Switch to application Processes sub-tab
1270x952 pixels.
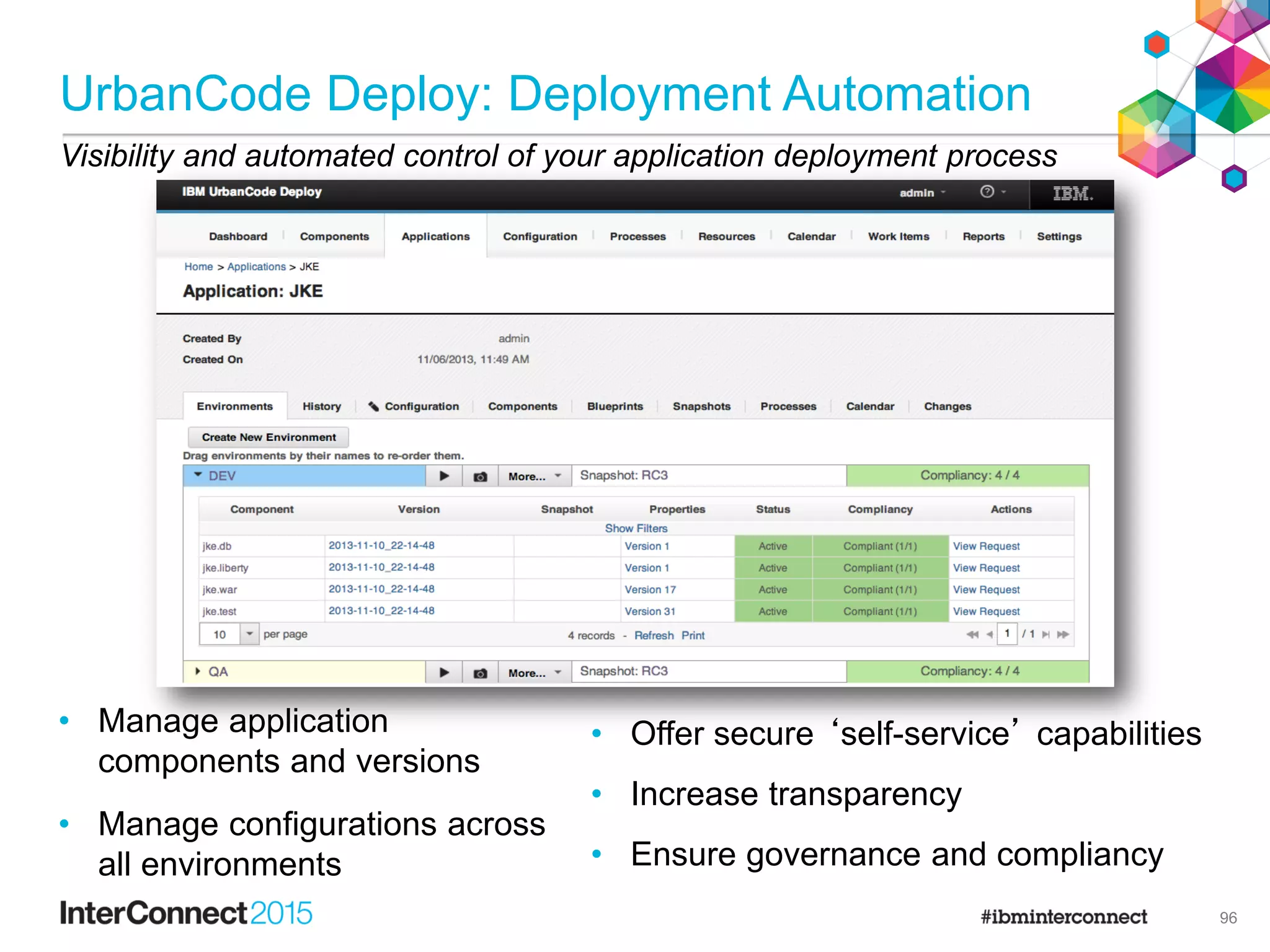coord(788,406)
